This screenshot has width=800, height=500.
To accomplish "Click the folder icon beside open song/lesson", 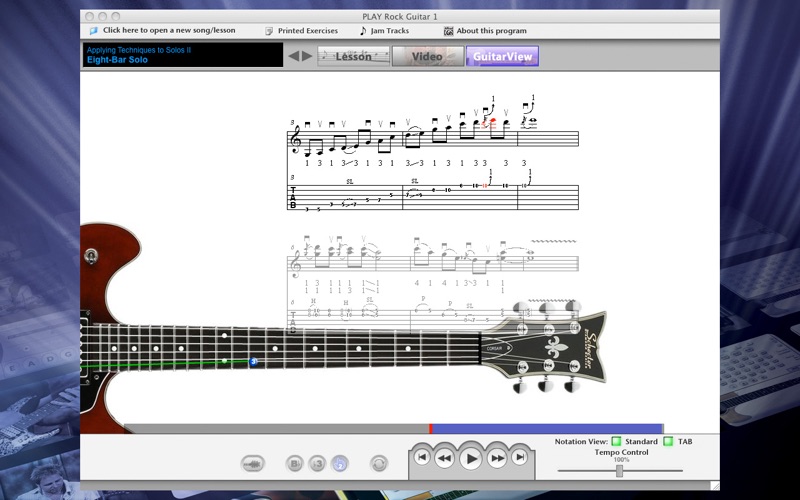I will (93, 31).
